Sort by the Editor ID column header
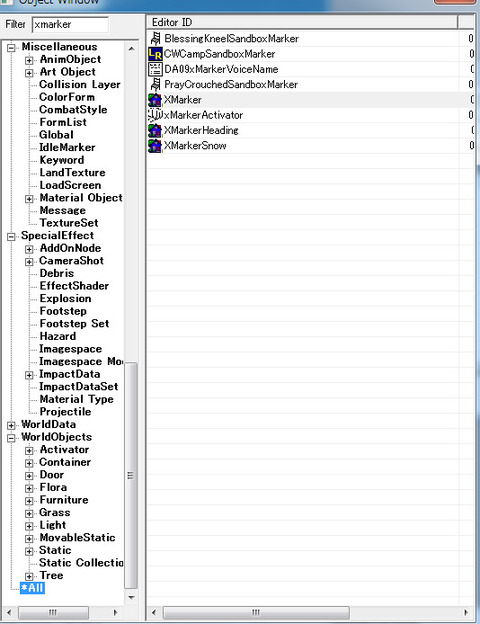Image resolution: width=480 pixels, height=624 pixels. click(302, 22)
